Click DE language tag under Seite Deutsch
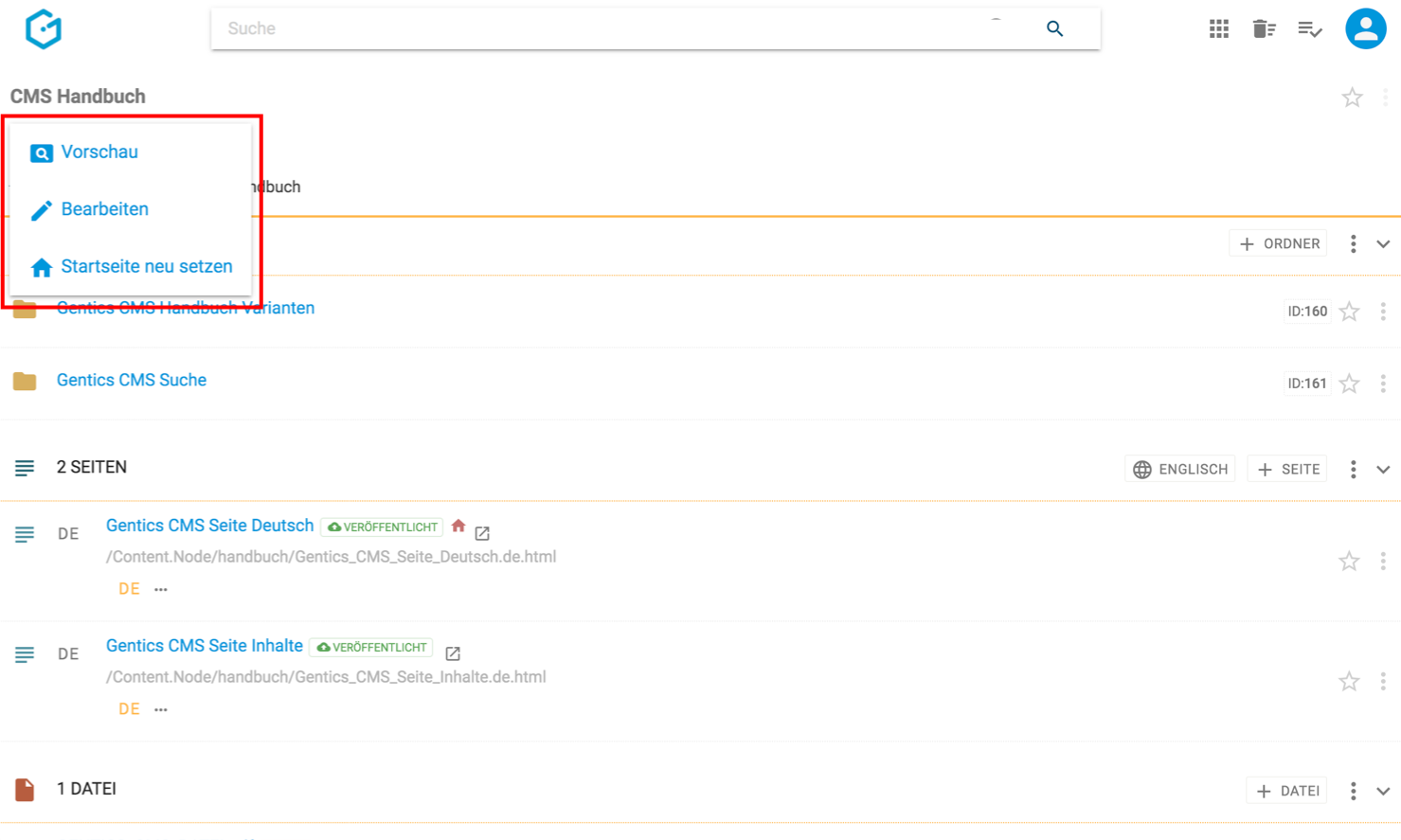This screenshot has height=840, width=1401. (x=129, y=589)
